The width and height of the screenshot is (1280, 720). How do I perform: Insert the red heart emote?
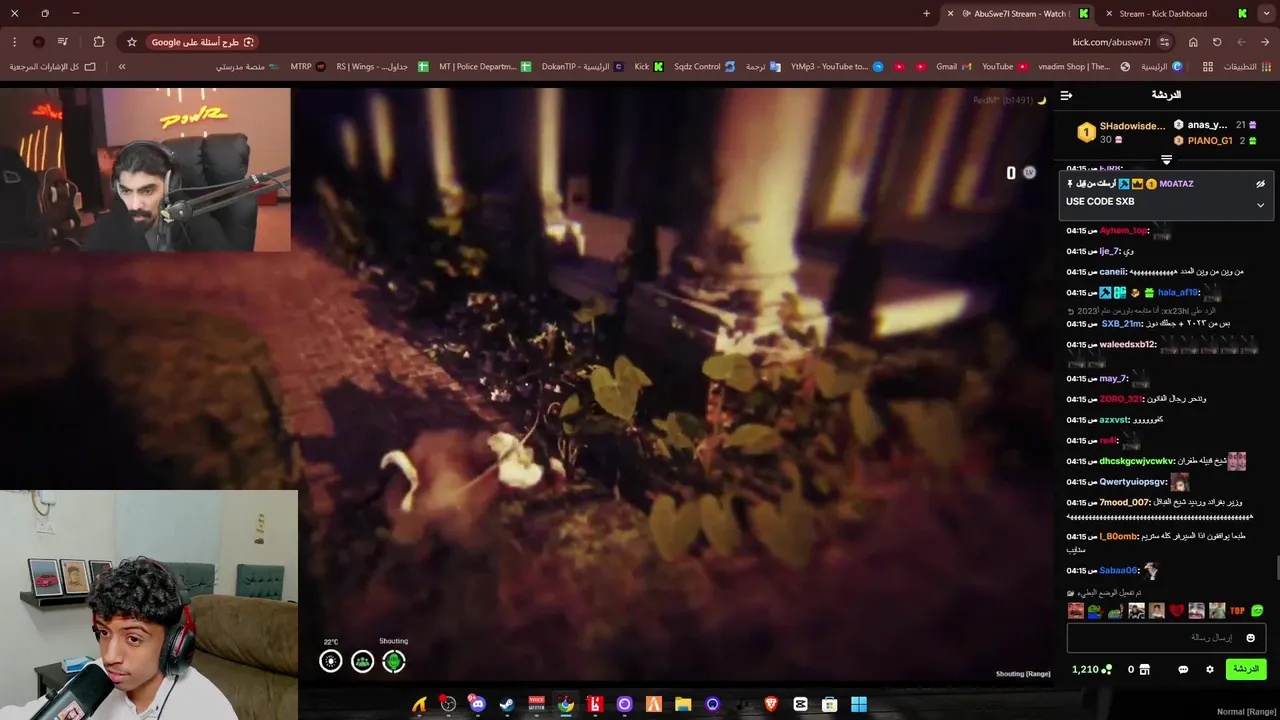pyautogui.click(x=1177, y=611)
